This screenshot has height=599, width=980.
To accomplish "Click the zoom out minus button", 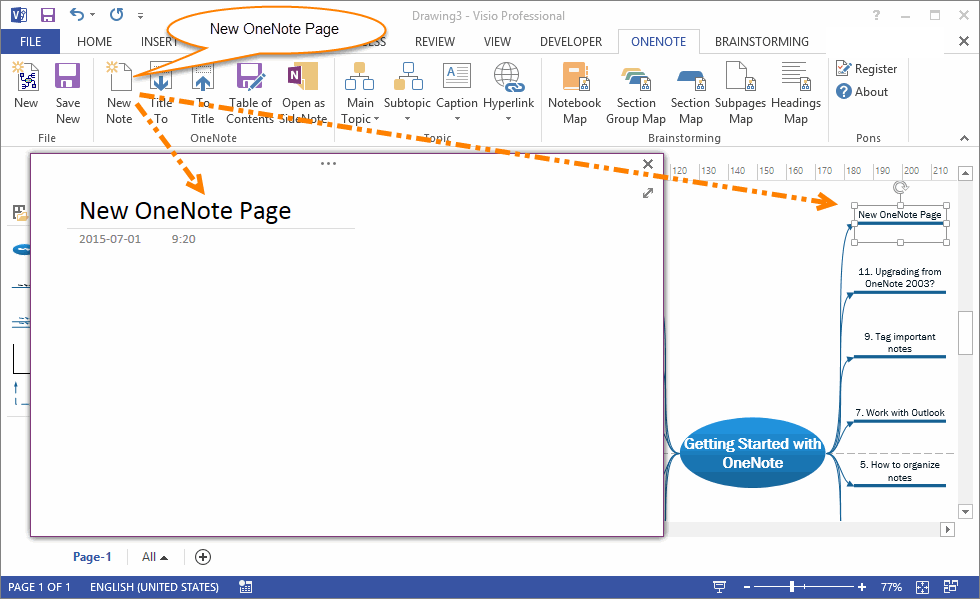I will pos(746,587).
